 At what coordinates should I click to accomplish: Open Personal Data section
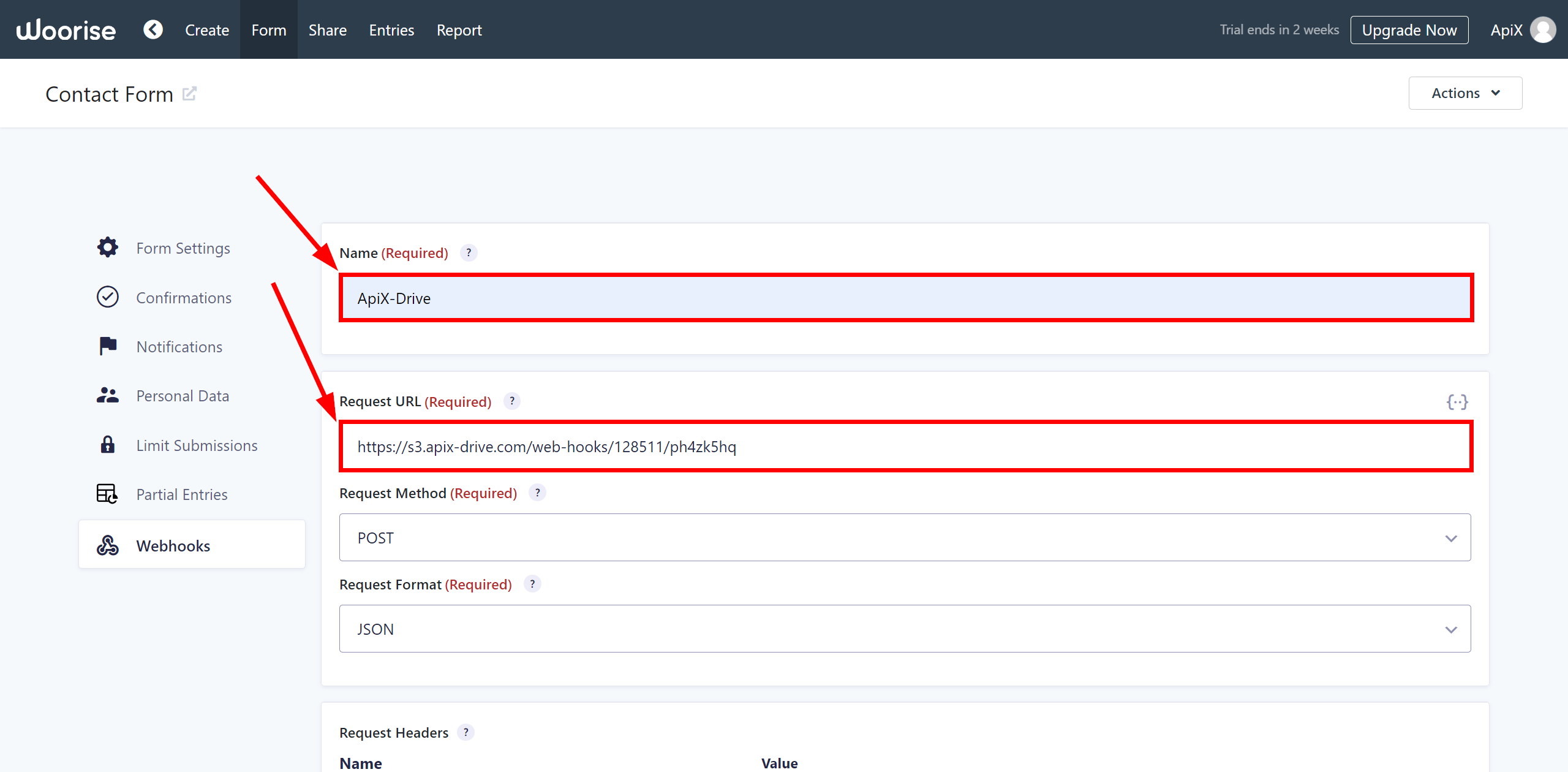(183, 396)
